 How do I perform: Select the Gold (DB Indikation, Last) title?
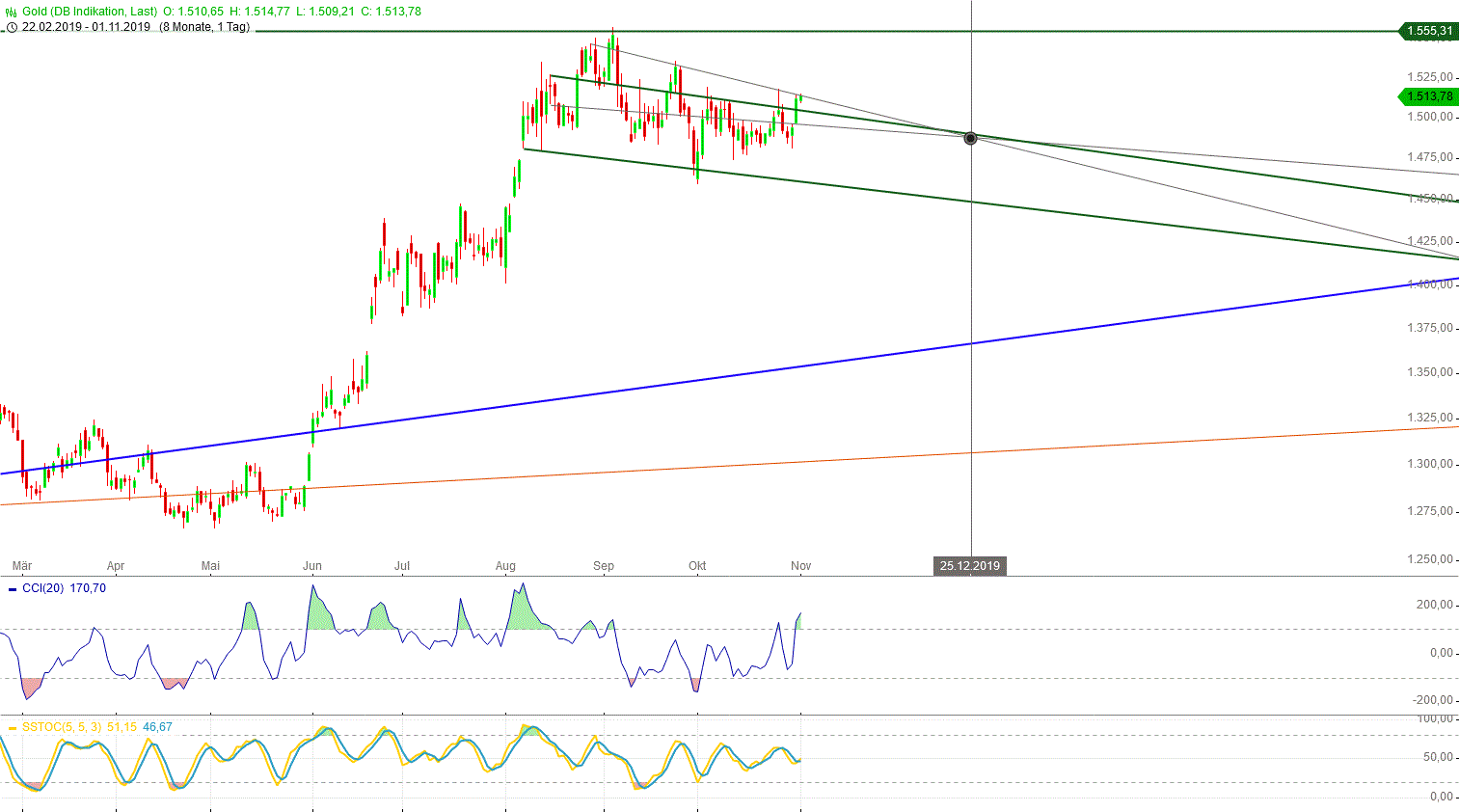pos(90,12)
